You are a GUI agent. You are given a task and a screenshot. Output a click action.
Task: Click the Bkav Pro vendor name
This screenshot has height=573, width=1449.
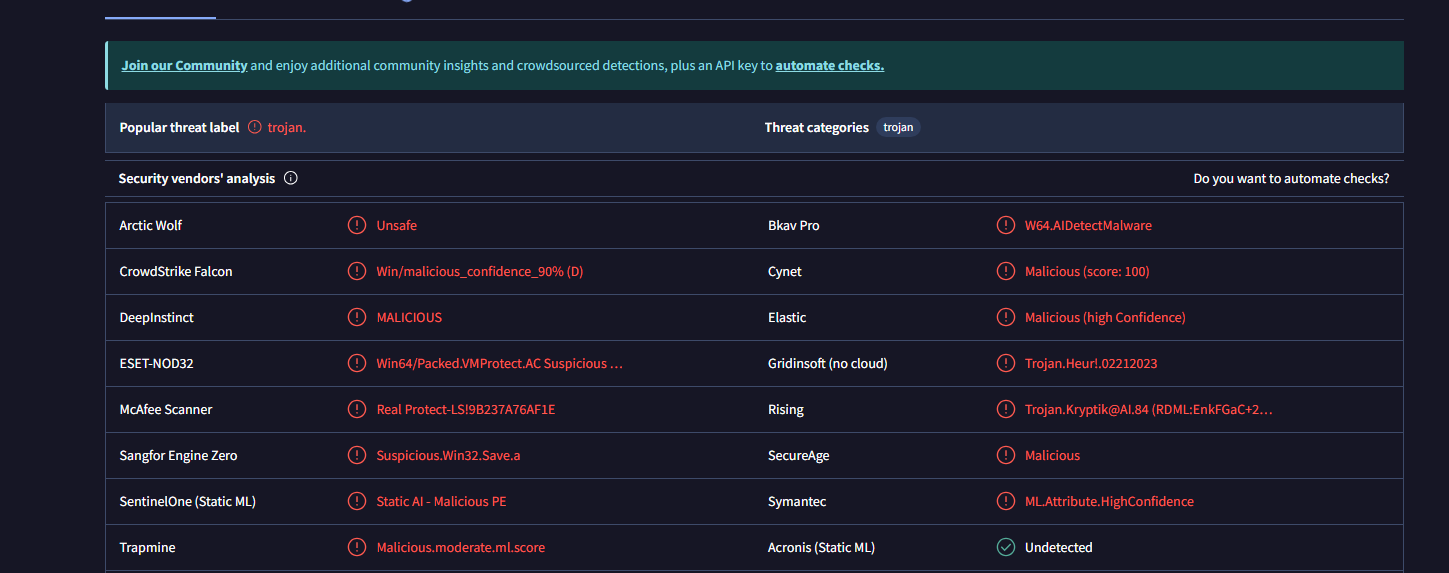click(x=794, y=225)
